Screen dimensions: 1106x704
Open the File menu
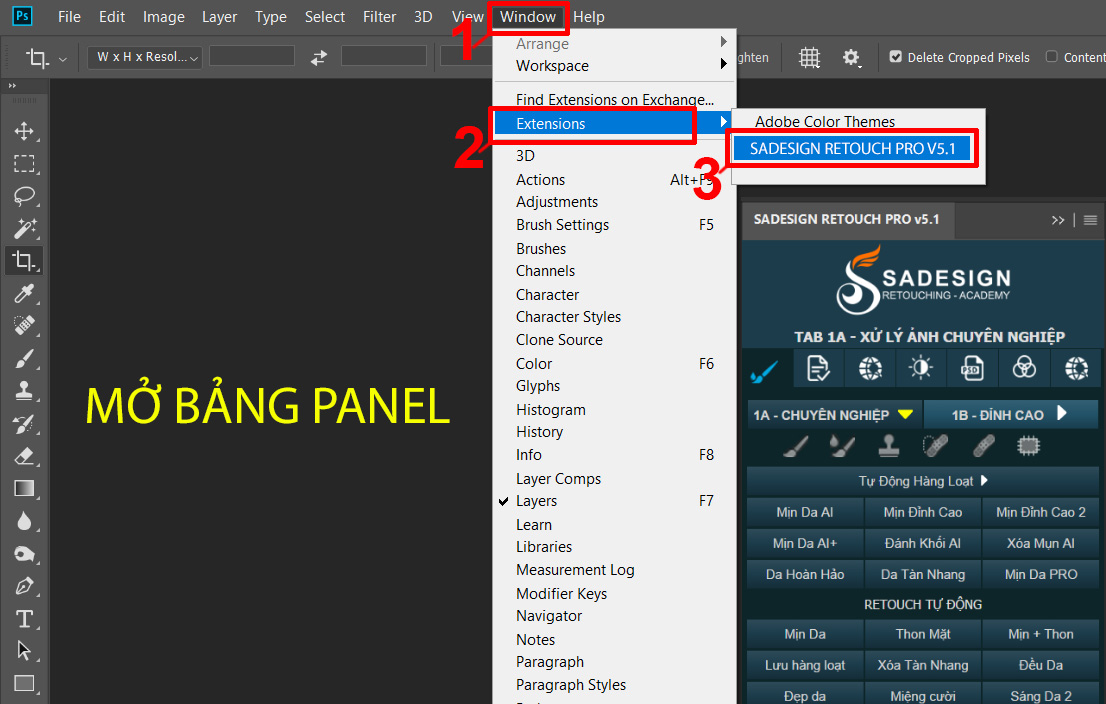click(x=69, y=17)
